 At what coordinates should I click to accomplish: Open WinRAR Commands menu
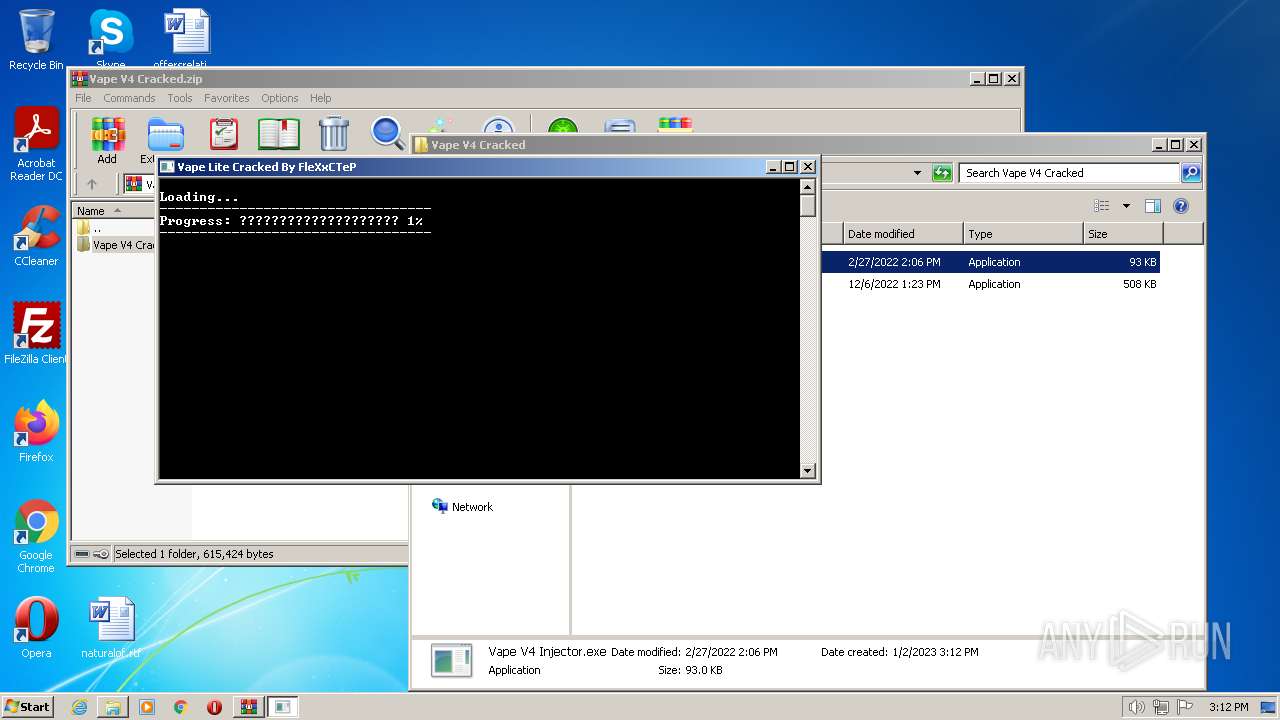[129, 98]
